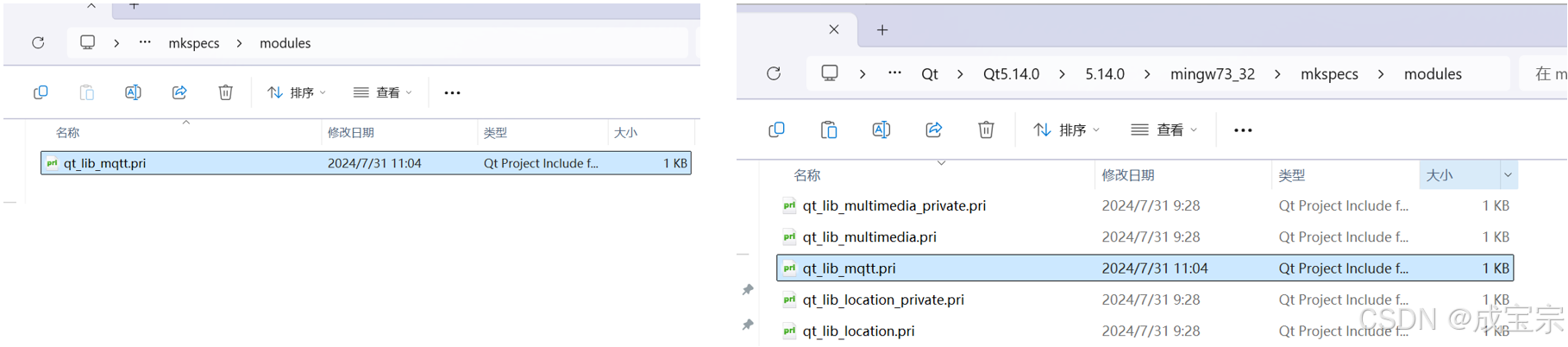The image size is (1568, 347).
Task: Refresh the right Explorer window
Action: 774,73
